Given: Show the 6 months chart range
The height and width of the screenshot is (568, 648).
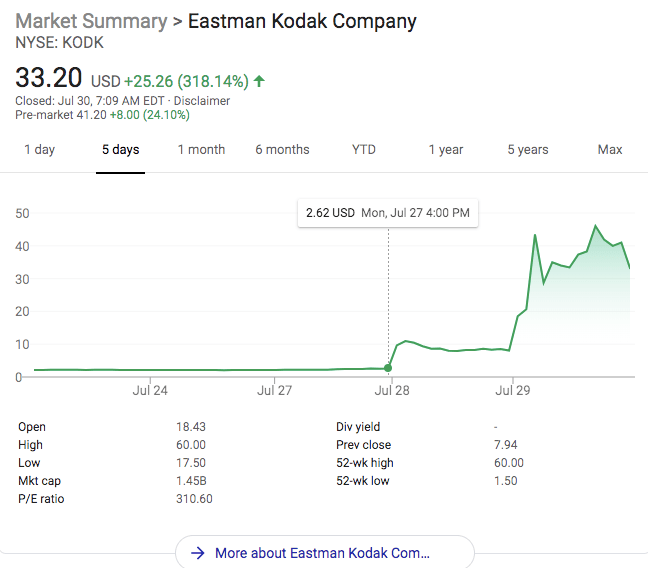Looking at the screenshot, I should pyautogui.click(x=282, y=150).
